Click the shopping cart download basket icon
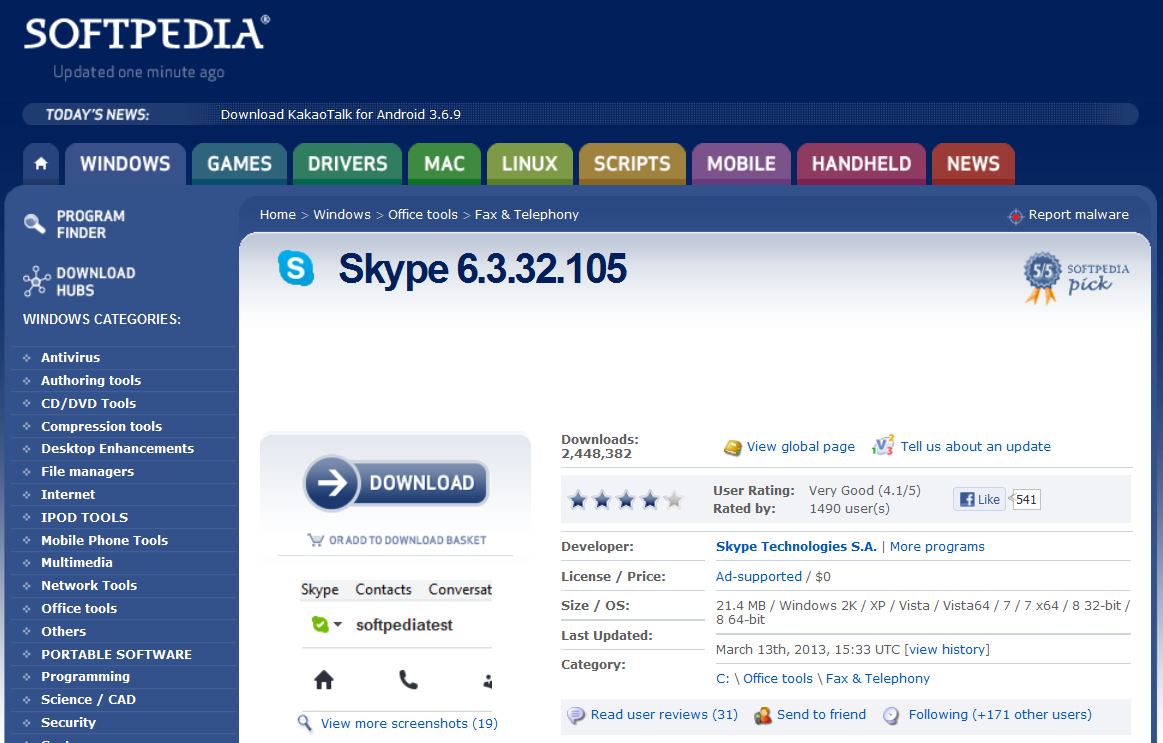The height and width of the screenshot is (743, 1163). [316, 540]
